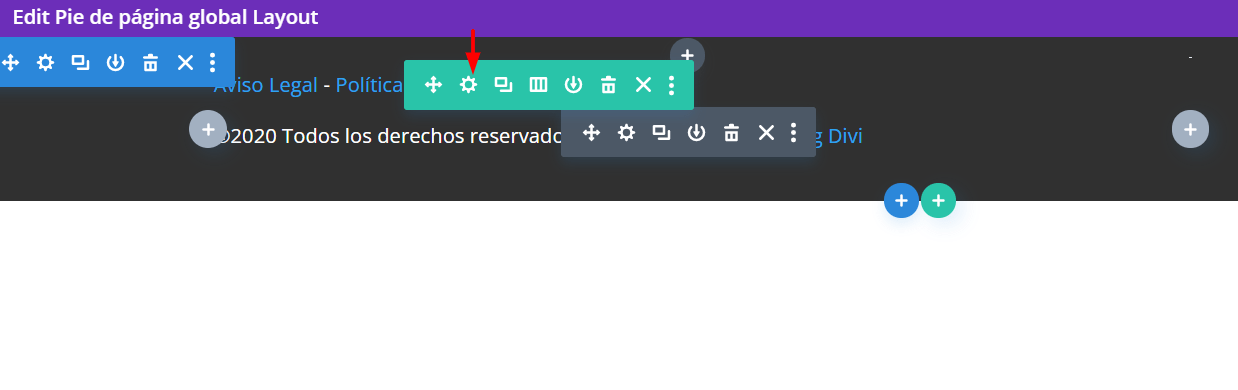1238x390 pixels.
Task: Close the gray module toolbar with the X
Action: pyautogui.click(x=766, y=132)
